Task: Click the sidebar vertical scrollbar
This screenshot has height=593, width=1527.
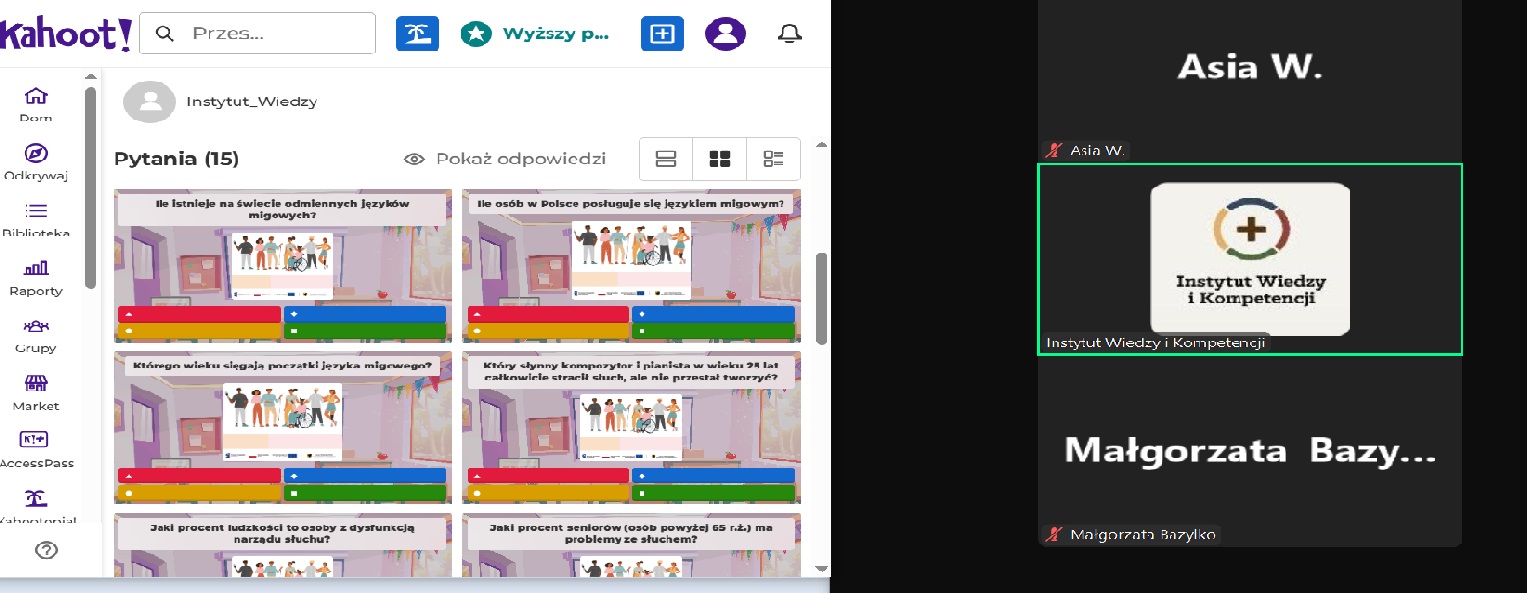Action: point(90,188)
